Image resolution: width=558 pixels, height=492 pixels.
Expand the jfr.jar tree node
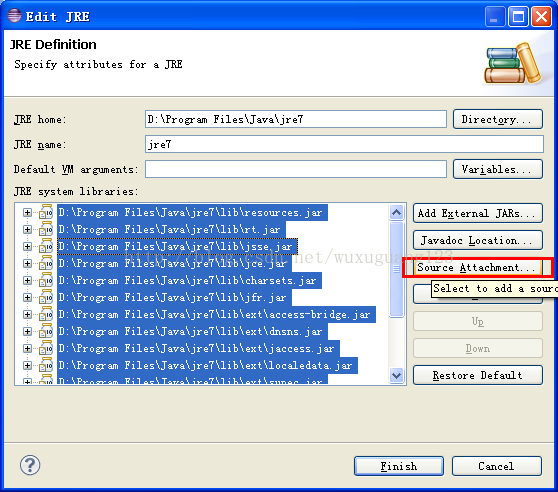(x=27, y=297)
